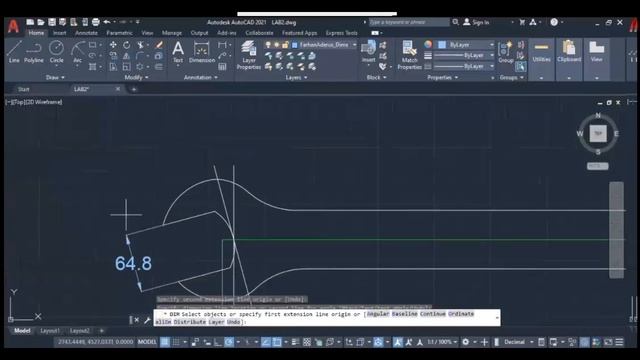Viewport: 640px width, 360px height.
Task: Select the Line tool
Action: (x=14, y=52)
